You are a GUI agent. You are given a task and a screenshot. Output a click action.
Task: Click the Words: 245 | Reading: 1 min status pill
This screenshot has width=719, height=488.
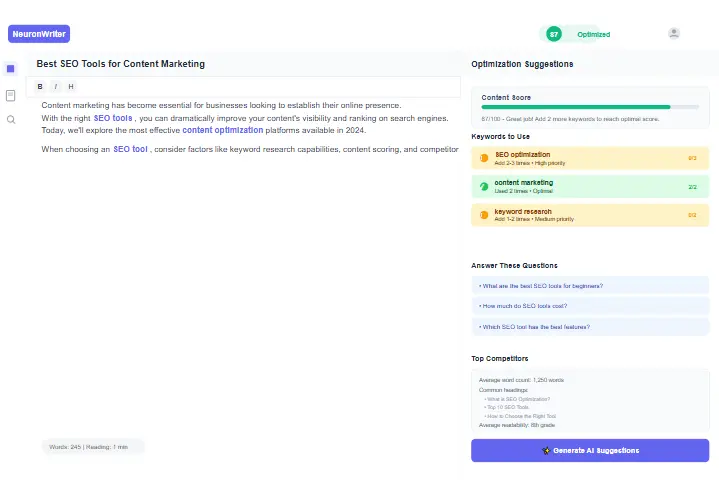[x=93, y=447]
